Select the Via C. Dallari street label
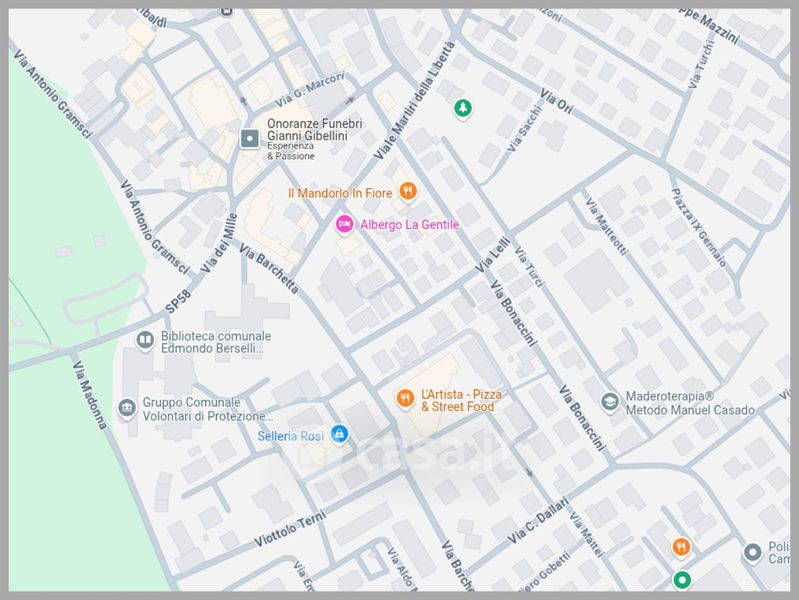 coord(537,521)
